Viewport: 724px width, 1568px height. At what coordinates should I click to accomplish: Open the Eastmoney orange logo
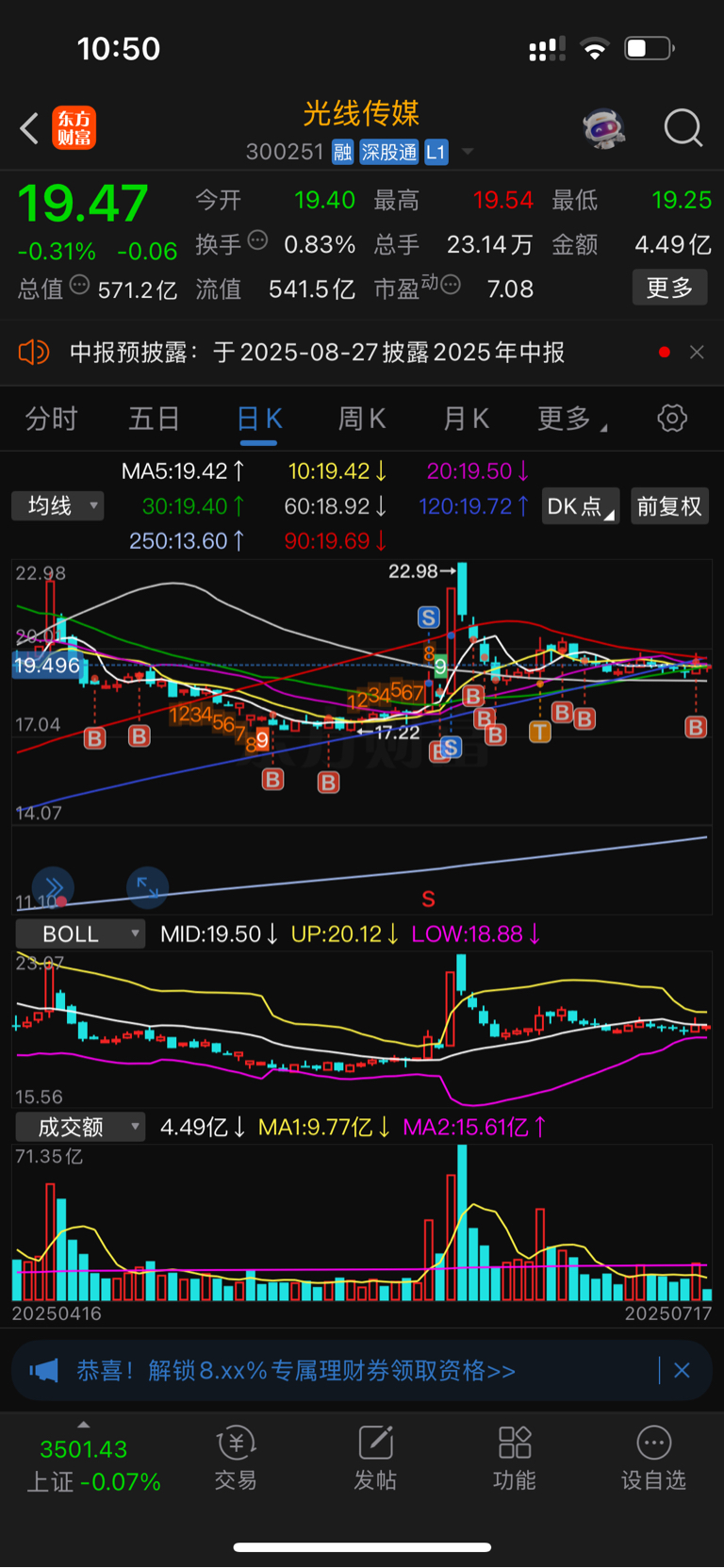click(74, 128)
